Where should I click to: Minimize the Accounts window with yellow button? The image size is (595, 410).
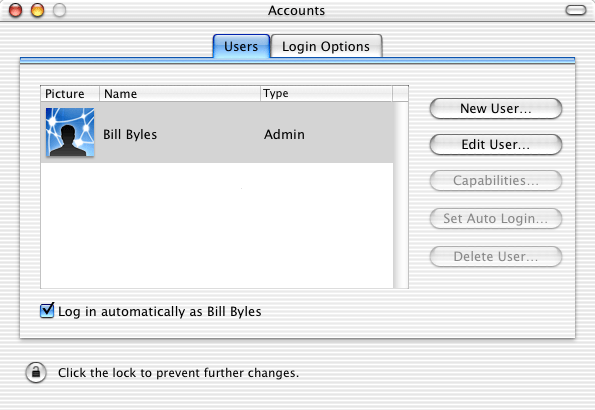[x=37, y=10]
